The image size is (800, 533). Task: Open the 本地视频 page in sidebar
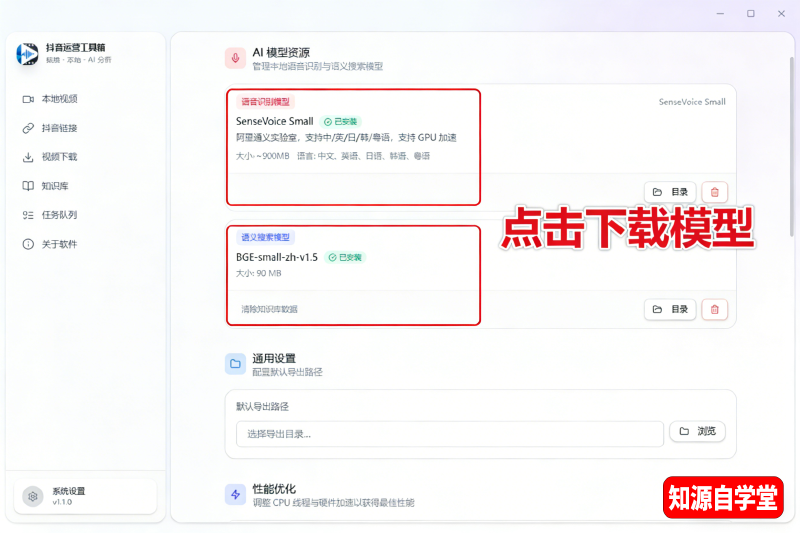[58, 99]
